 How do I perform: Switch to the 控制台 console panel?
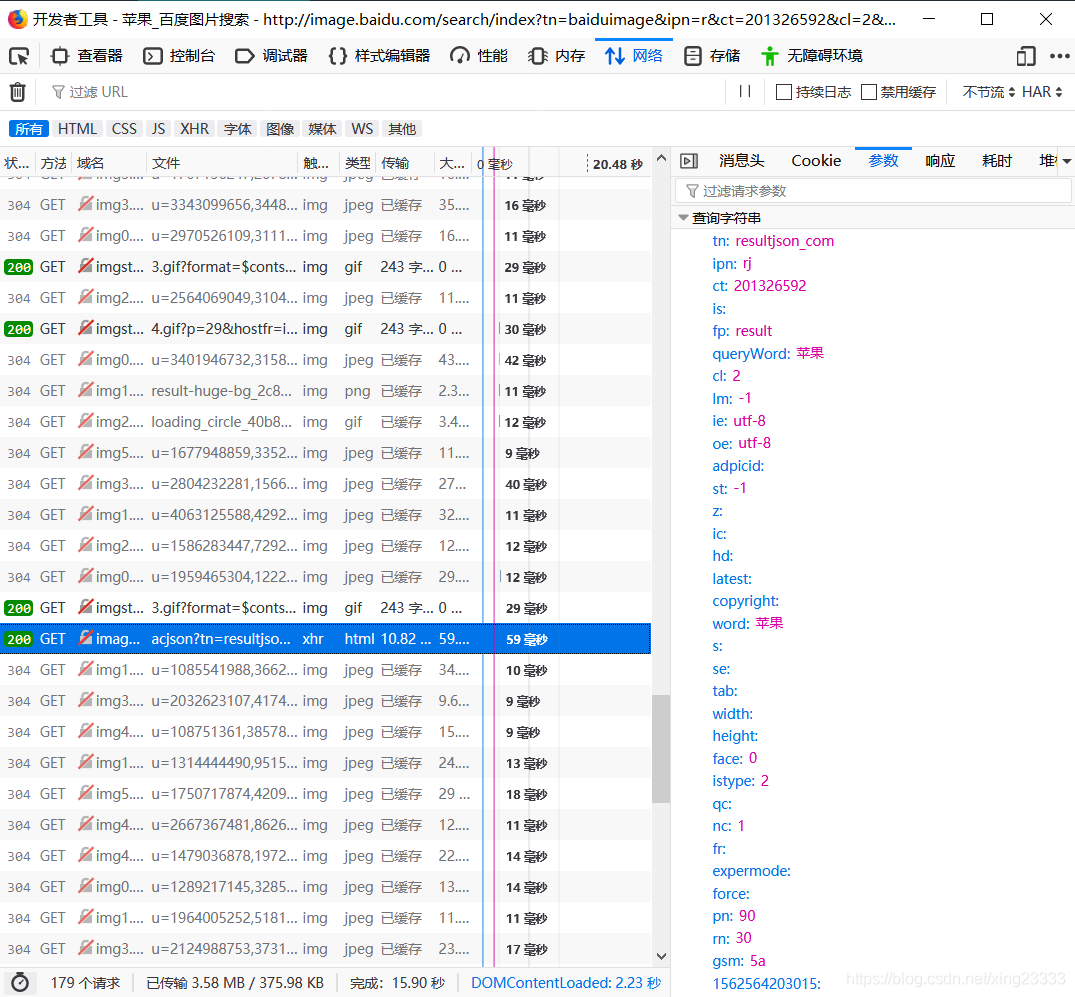(x=179, y=56)
